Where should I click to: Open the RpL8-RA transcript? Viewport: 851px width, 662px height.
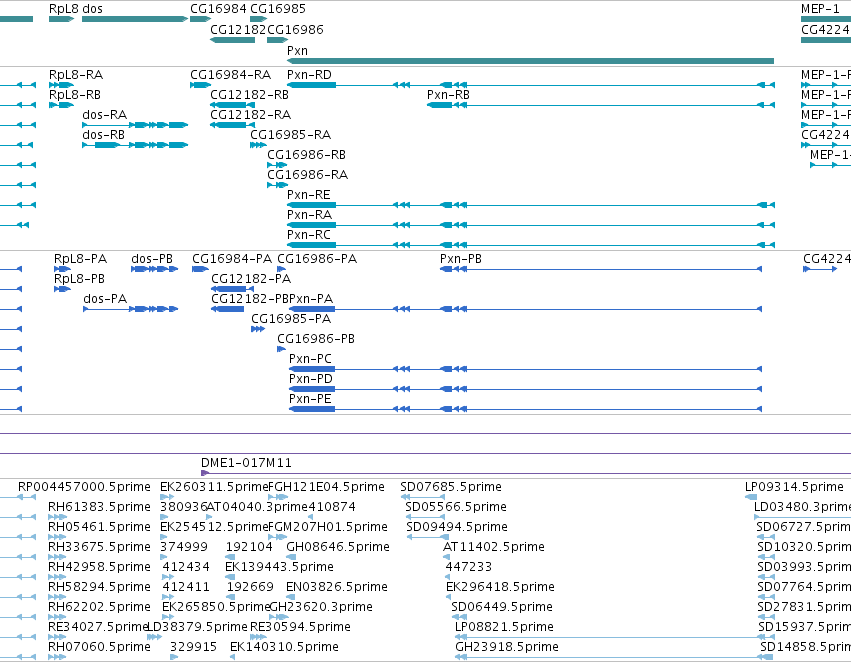[x=61, y=85]
